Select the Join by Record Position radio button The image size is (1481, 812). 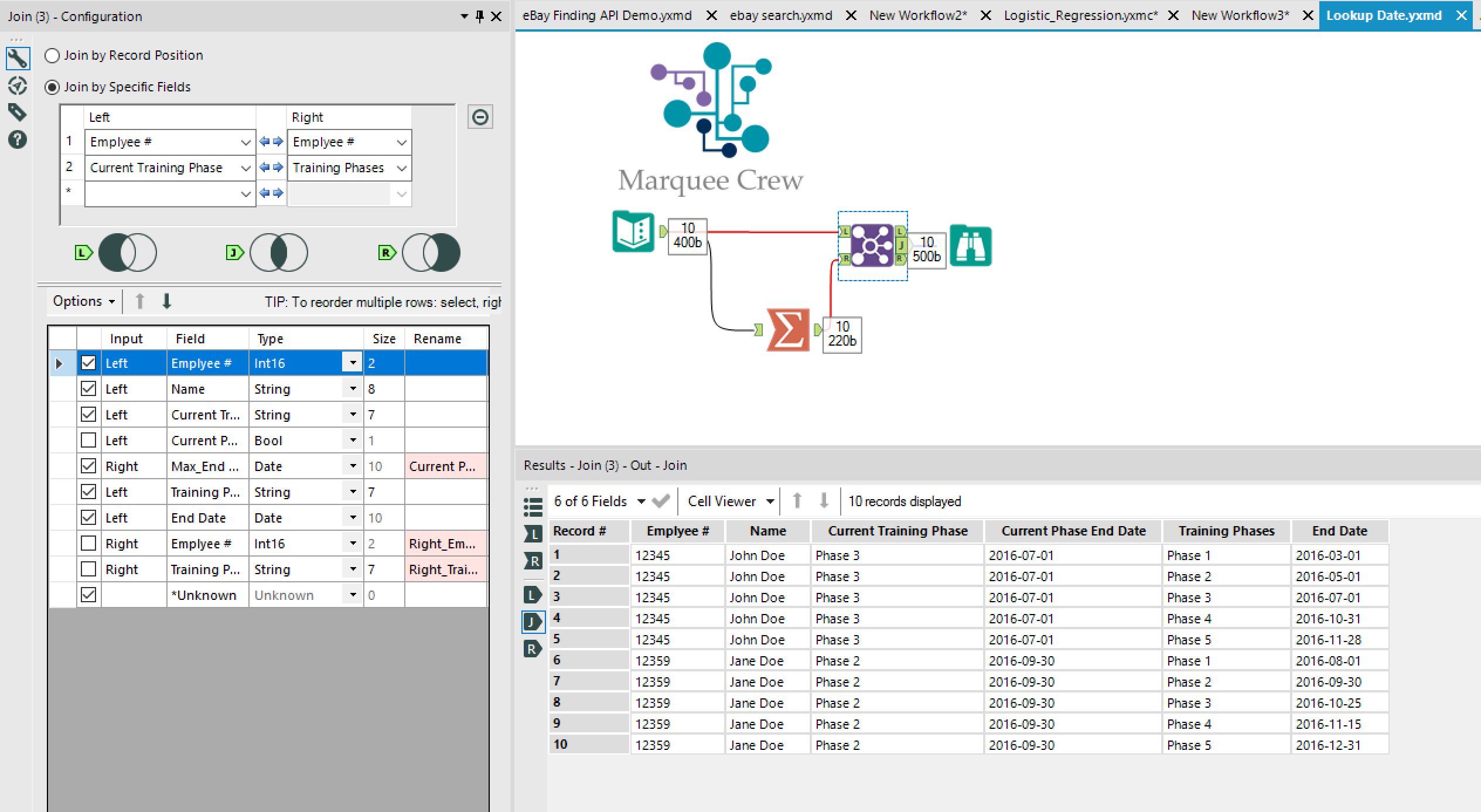click(52, 56)
